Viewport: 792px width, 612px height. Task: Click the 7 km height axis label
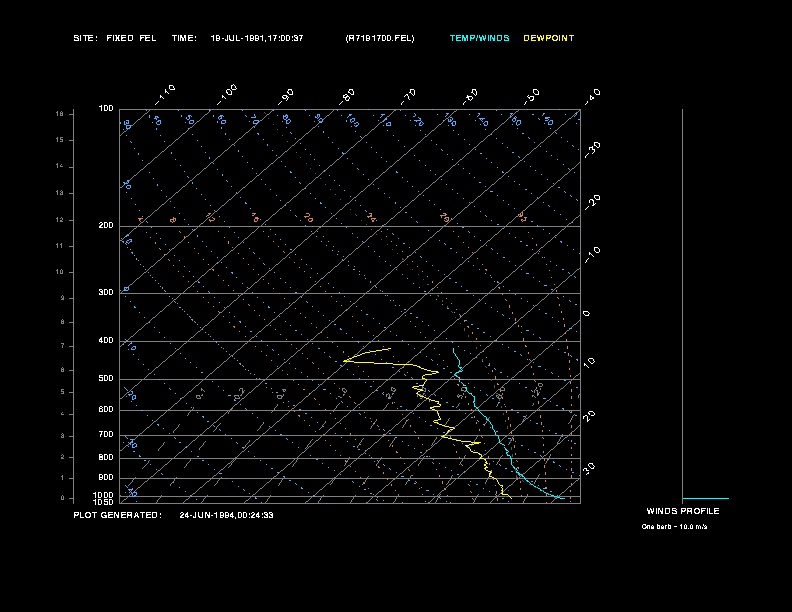click(63, 346)
